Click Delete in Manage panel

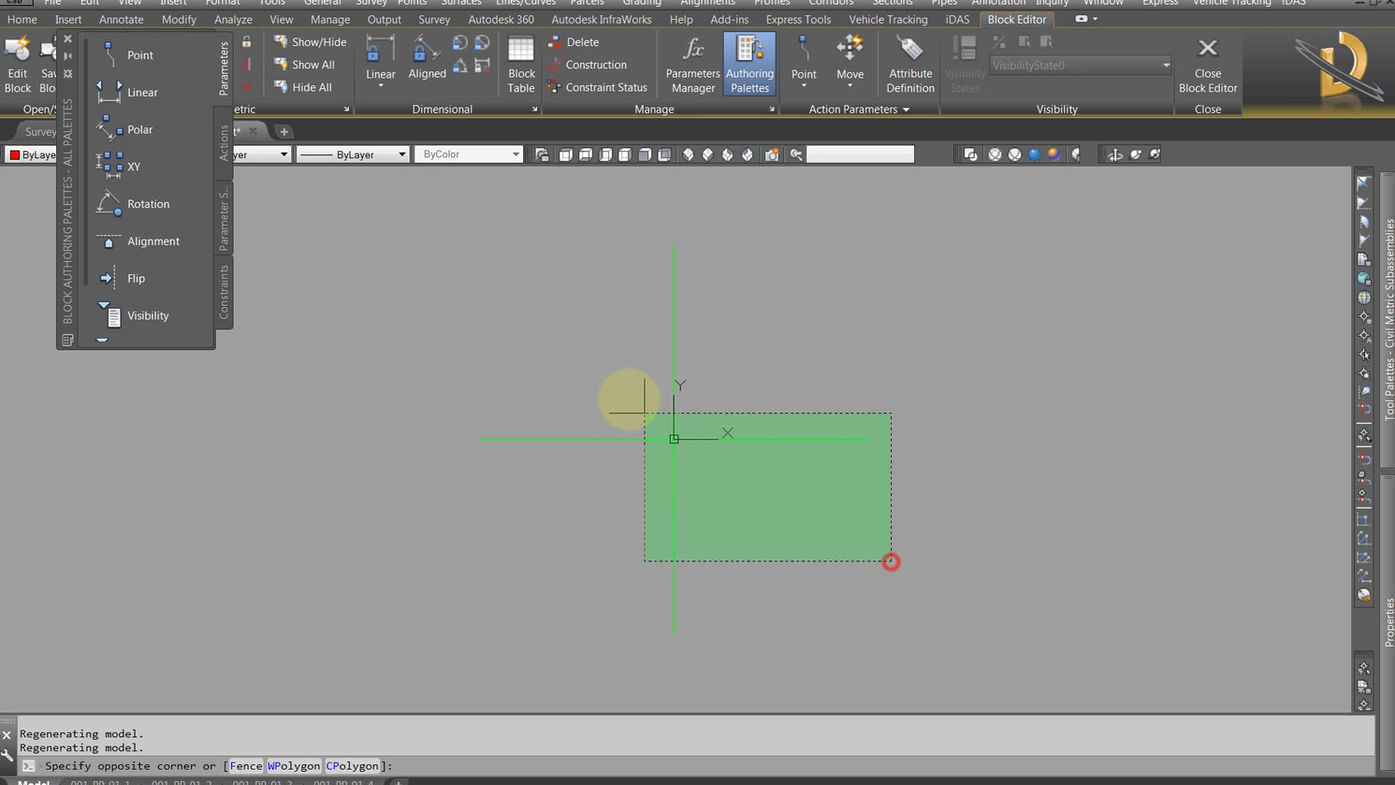point(574,42)
